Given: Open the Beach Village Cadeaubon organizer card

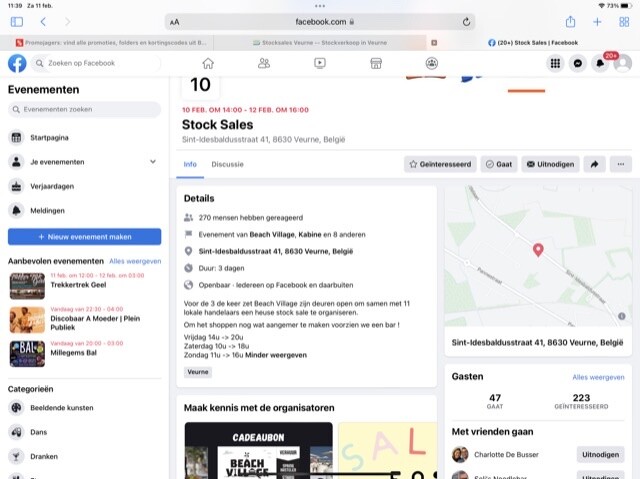Looking at the screenshot, I should pyautogui.click(x=258, y=450).
